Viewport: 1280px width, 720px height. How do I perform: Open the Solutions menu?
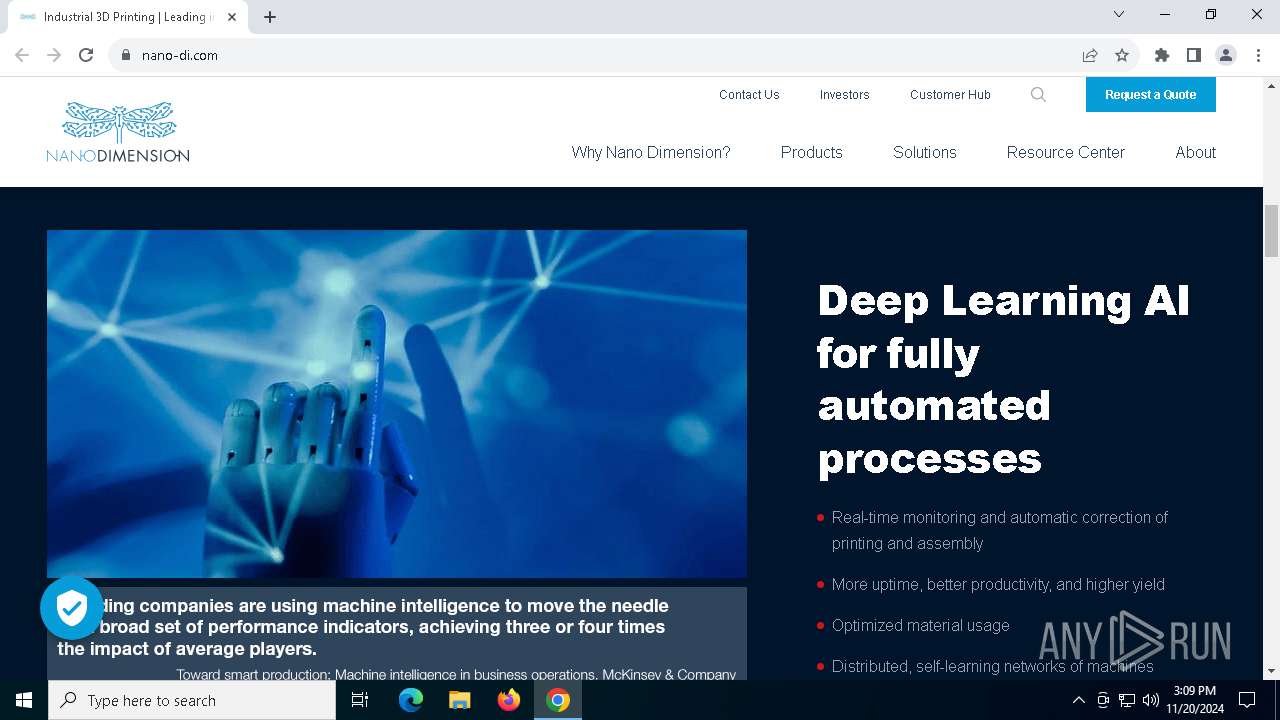925,152
